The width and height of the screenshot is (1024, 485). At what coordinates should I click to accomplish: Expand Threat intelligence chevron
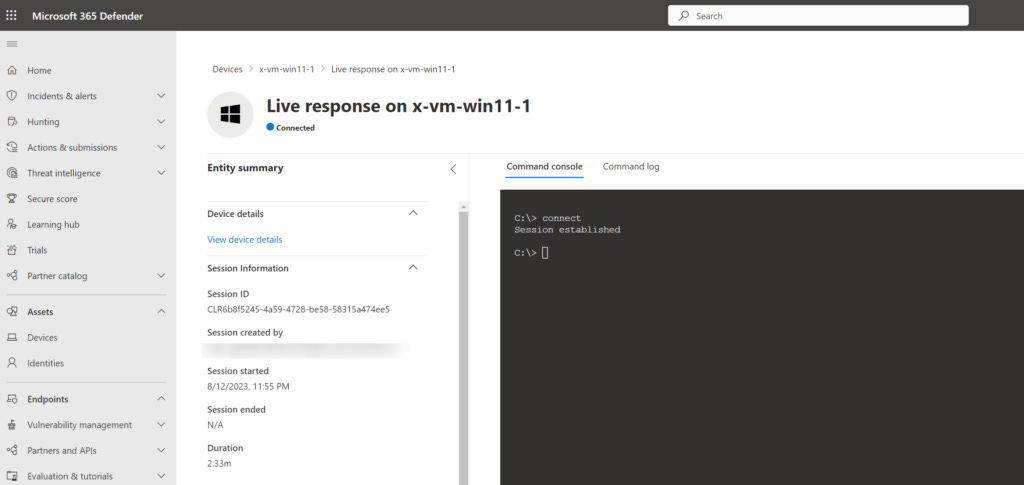161,173
